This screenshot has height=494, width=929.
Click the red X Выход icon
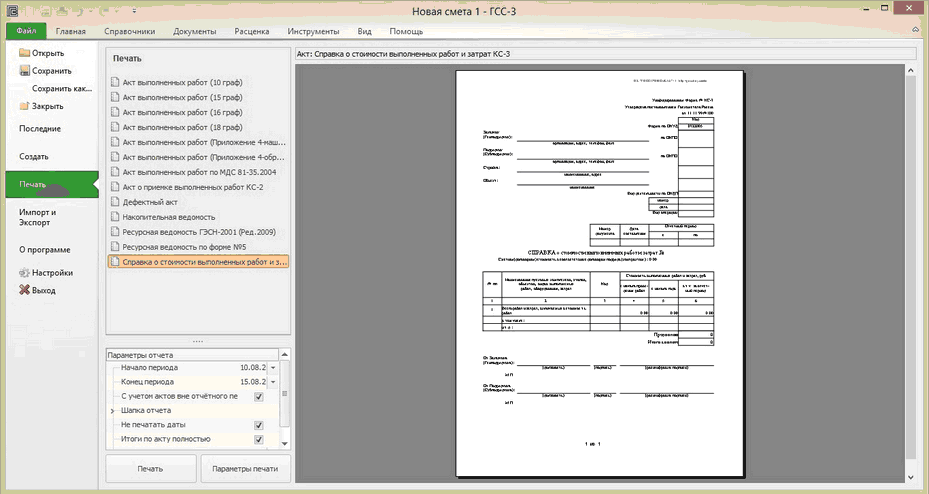(24, 290)
